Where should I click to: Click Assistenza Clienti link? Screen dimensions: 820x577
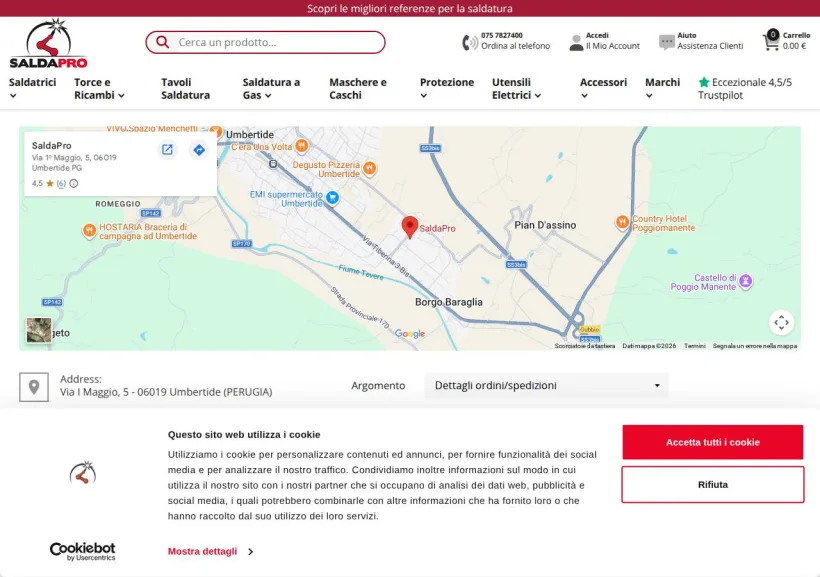(710, 46)
